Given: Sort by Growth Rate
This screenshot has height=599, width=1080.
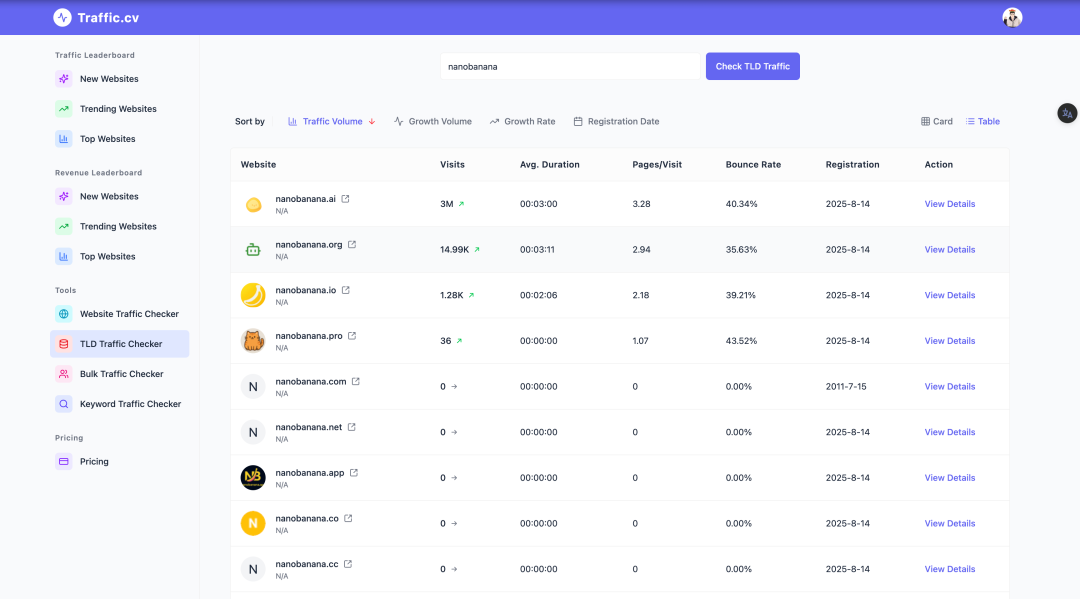Looking at the screenshot, I should point(522,121).
